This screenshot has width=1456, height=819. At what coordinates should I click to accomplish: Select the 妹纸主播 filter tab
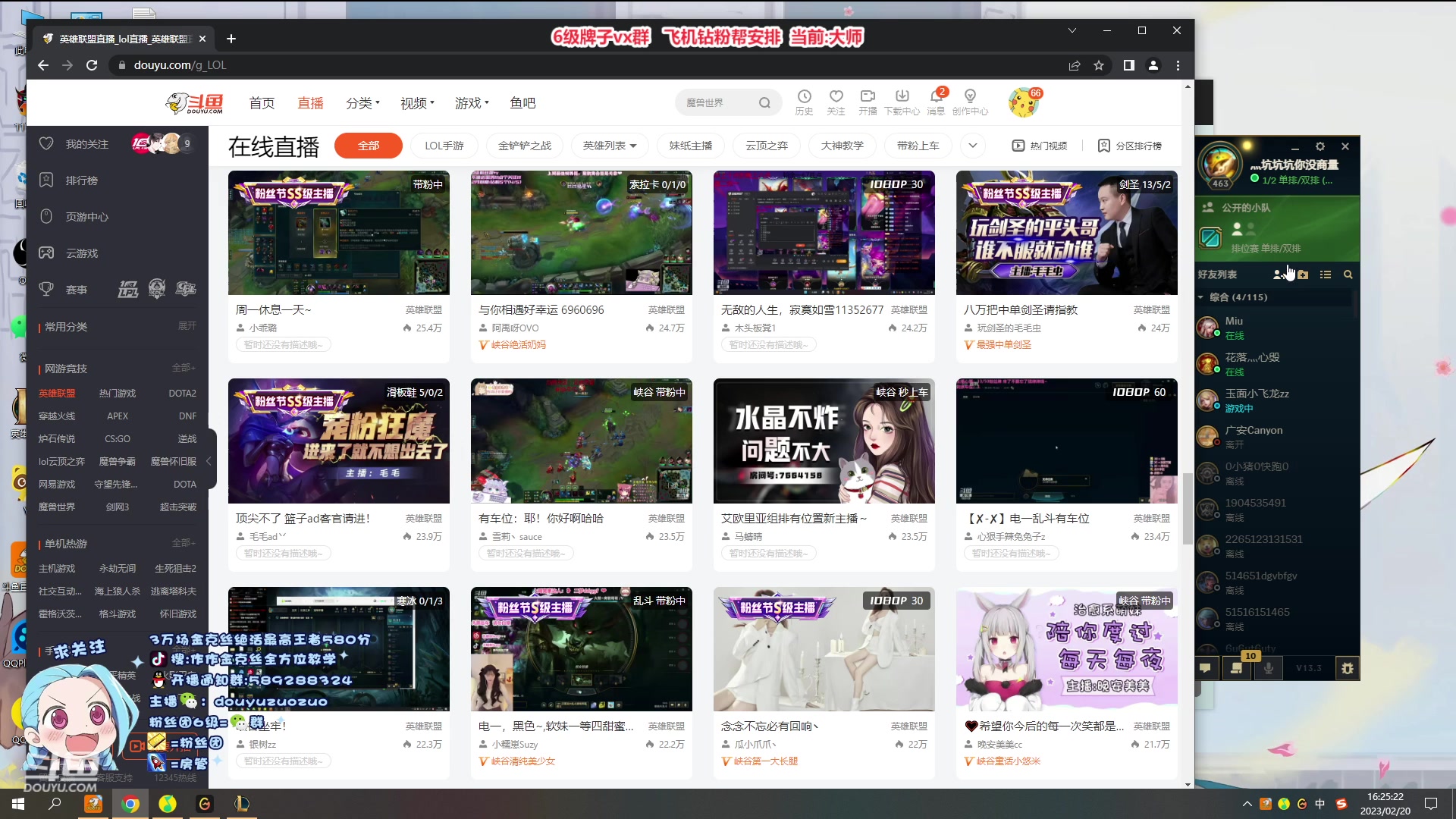691,146
